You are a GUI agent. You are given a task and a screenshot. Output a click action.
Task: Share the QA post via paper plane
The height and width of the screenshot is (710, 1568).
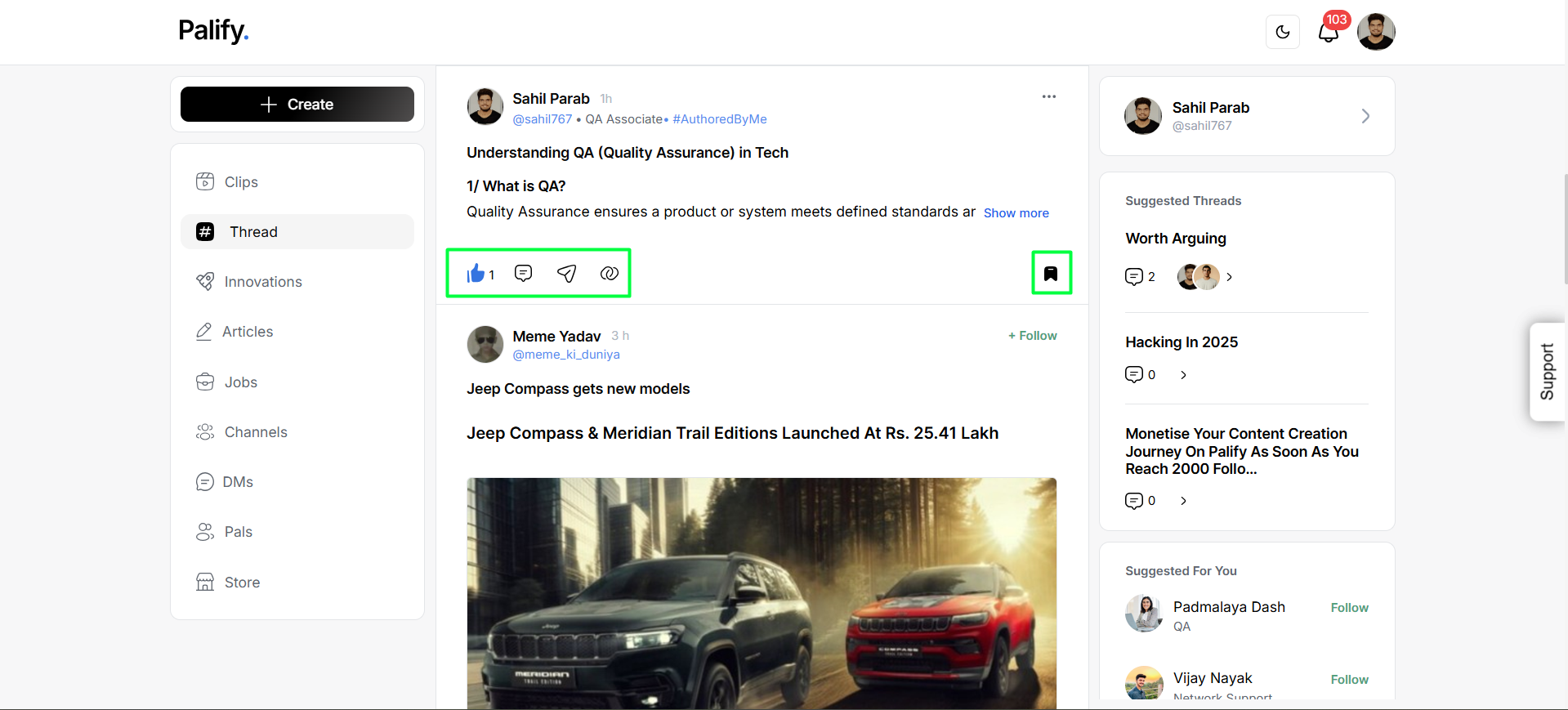tap(566, 273)
